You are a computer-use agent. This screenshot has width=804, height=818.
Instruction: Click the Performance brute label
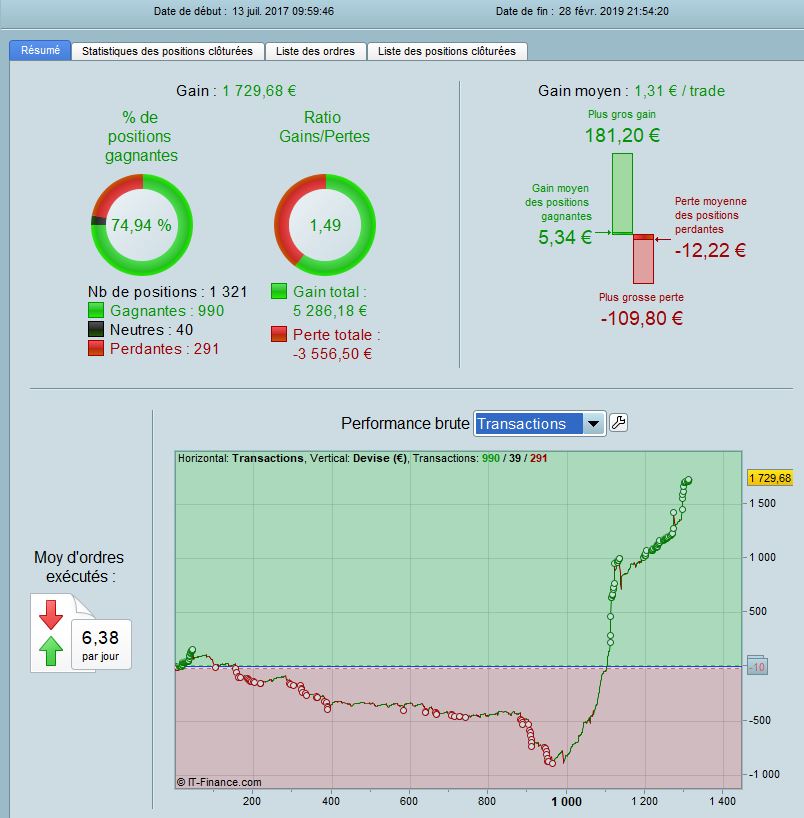tap(405, 423)
